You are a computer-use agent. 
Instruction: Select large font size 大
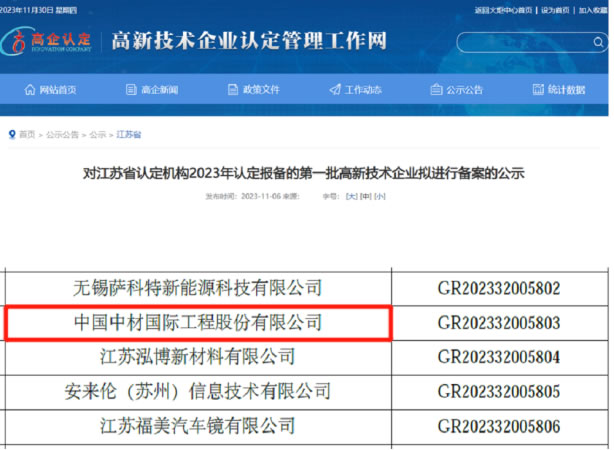351,197
